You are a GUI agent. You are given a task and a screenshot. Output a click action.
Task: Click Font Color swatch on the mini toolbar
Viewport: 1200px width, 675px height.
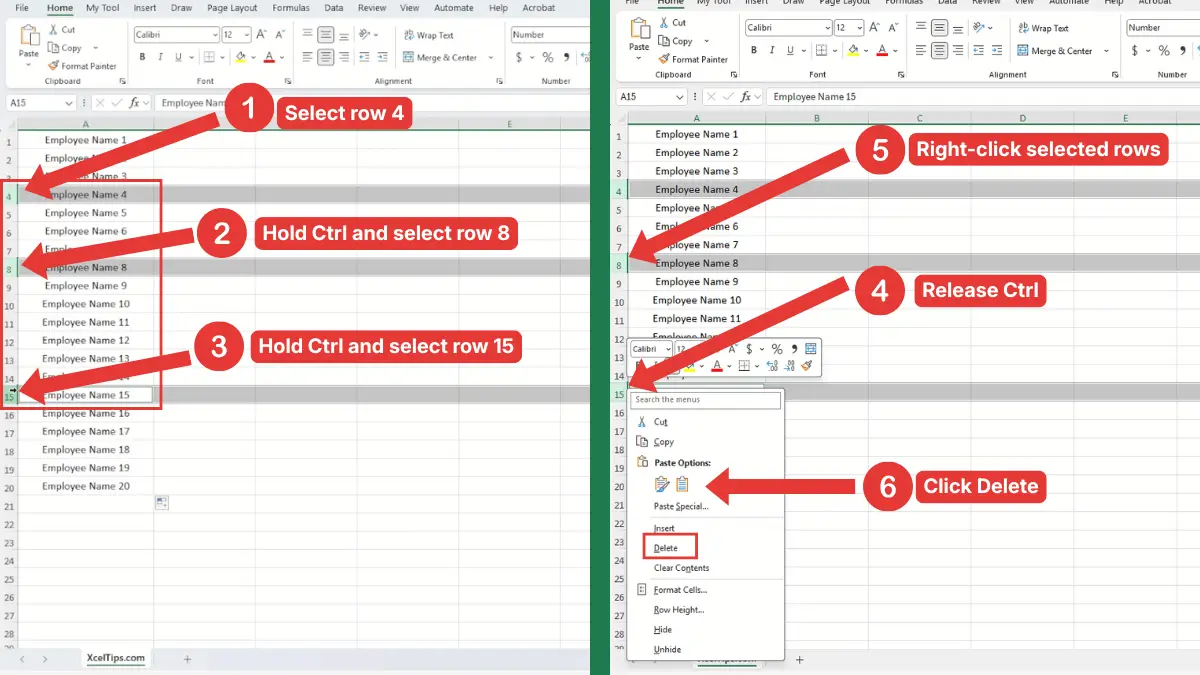[716, 365]
